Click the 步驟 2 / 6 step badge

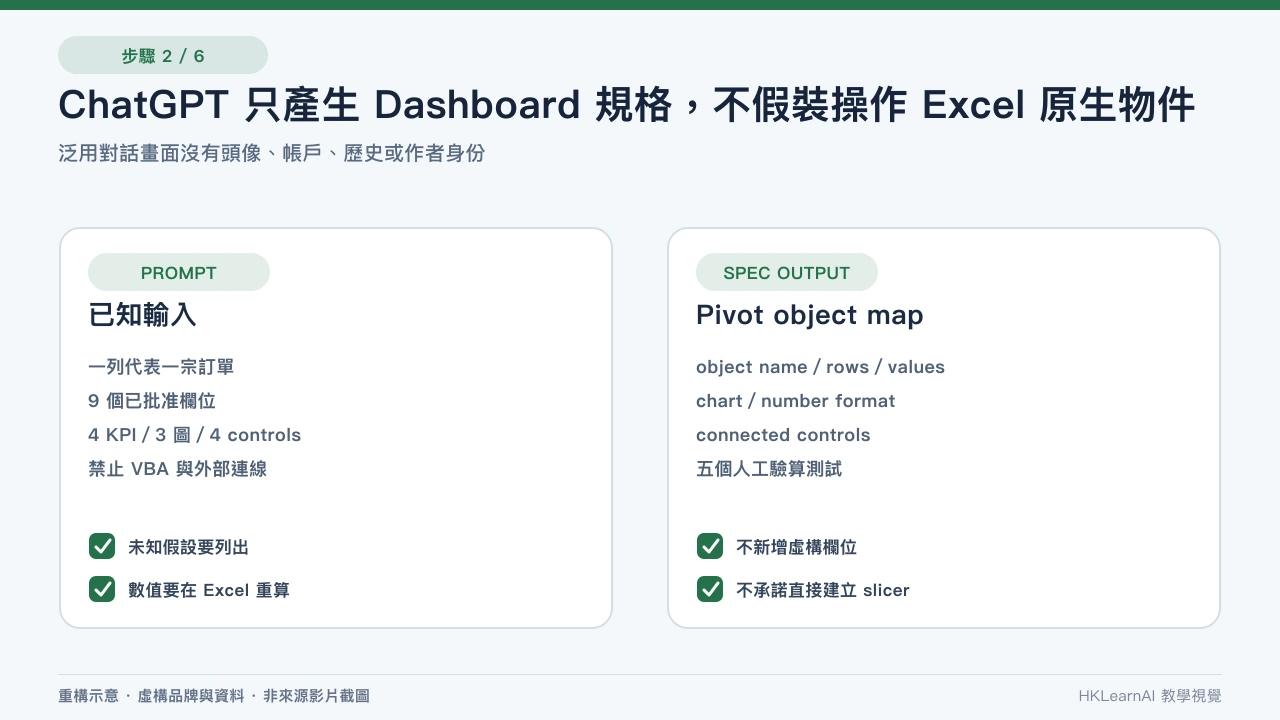point(163,55)
